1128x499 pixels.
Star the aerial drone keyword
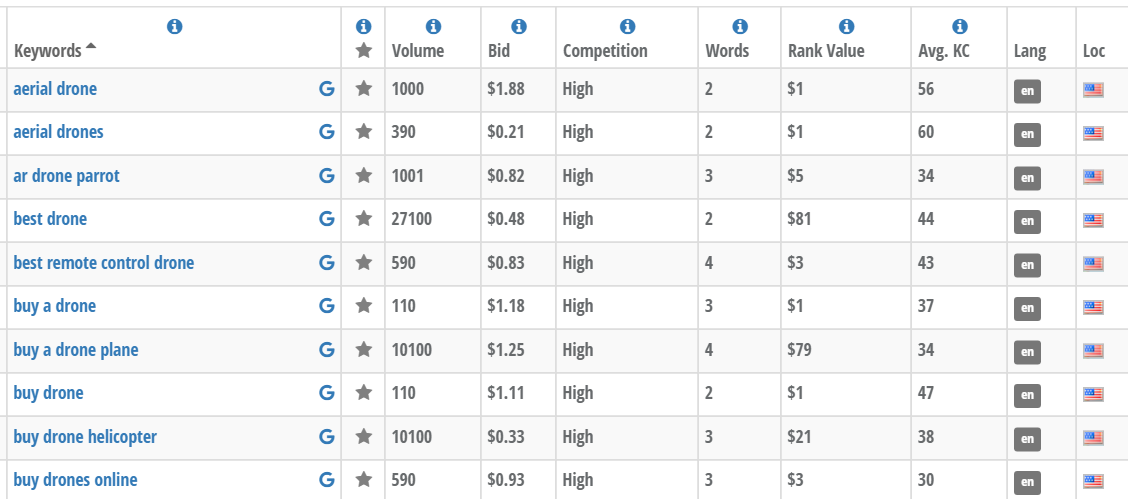[x=364, y=89]
